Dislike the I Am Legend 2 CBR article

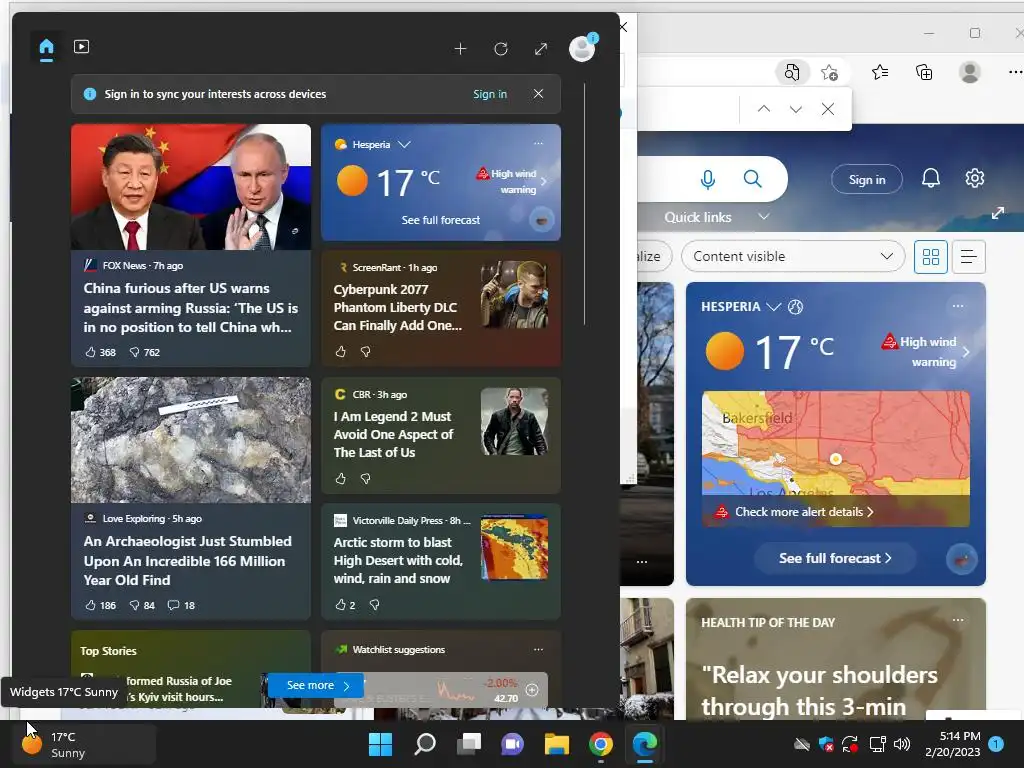tap(366, 479)
